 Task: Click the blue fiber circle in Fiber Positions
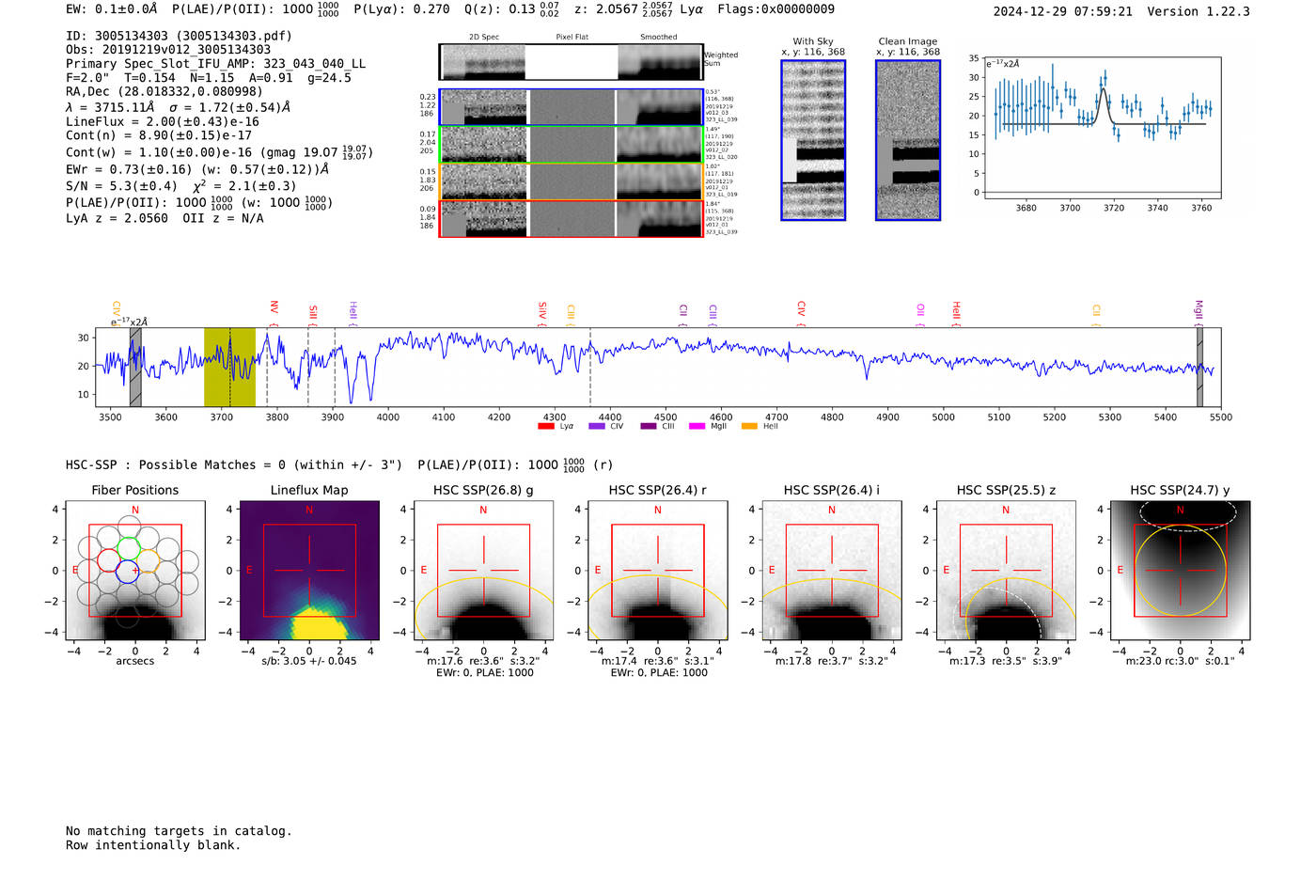(128, 571)
